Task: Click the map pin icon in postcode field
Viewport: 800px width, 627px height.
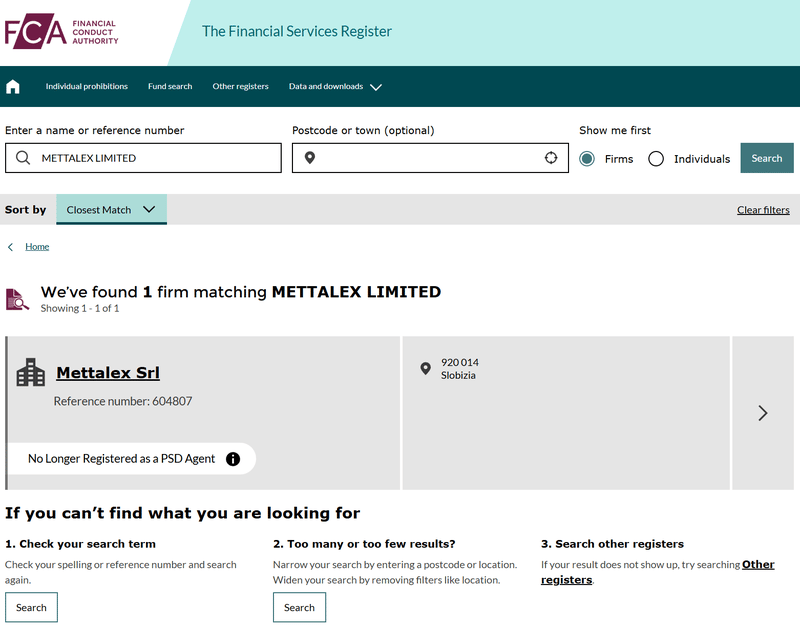Action: click(x=310, y=158)
